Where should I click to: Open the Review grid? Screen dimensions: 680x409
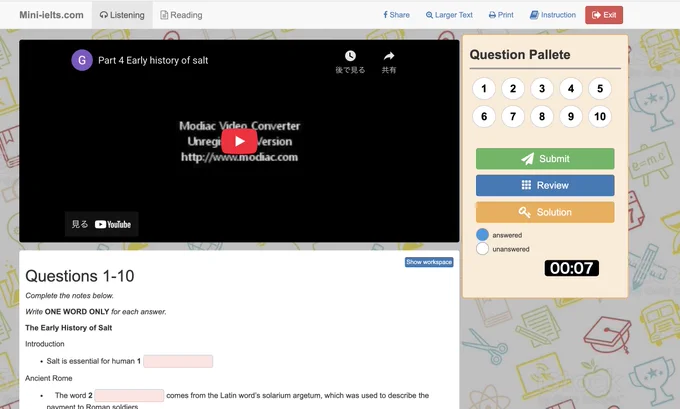(x=545, y=185)
